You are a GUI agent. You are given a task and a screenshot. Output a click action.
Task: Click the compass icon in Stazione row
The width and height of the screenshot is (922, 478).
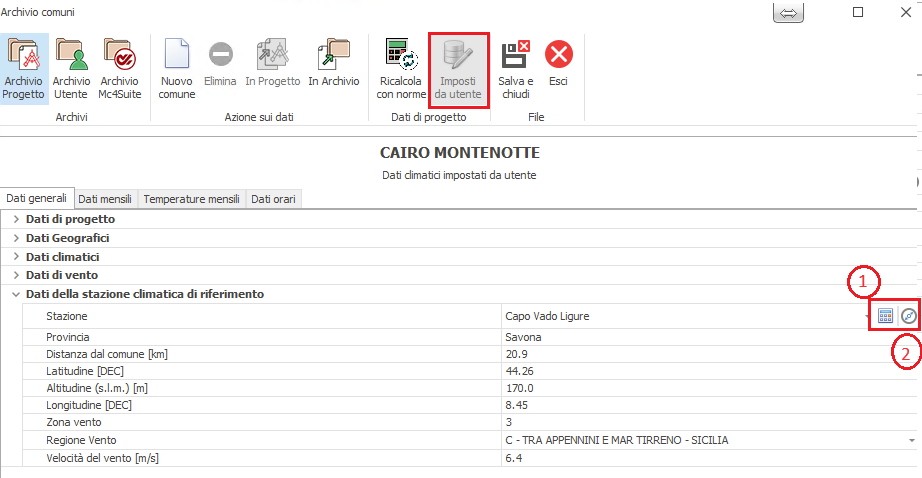[908, 316]
